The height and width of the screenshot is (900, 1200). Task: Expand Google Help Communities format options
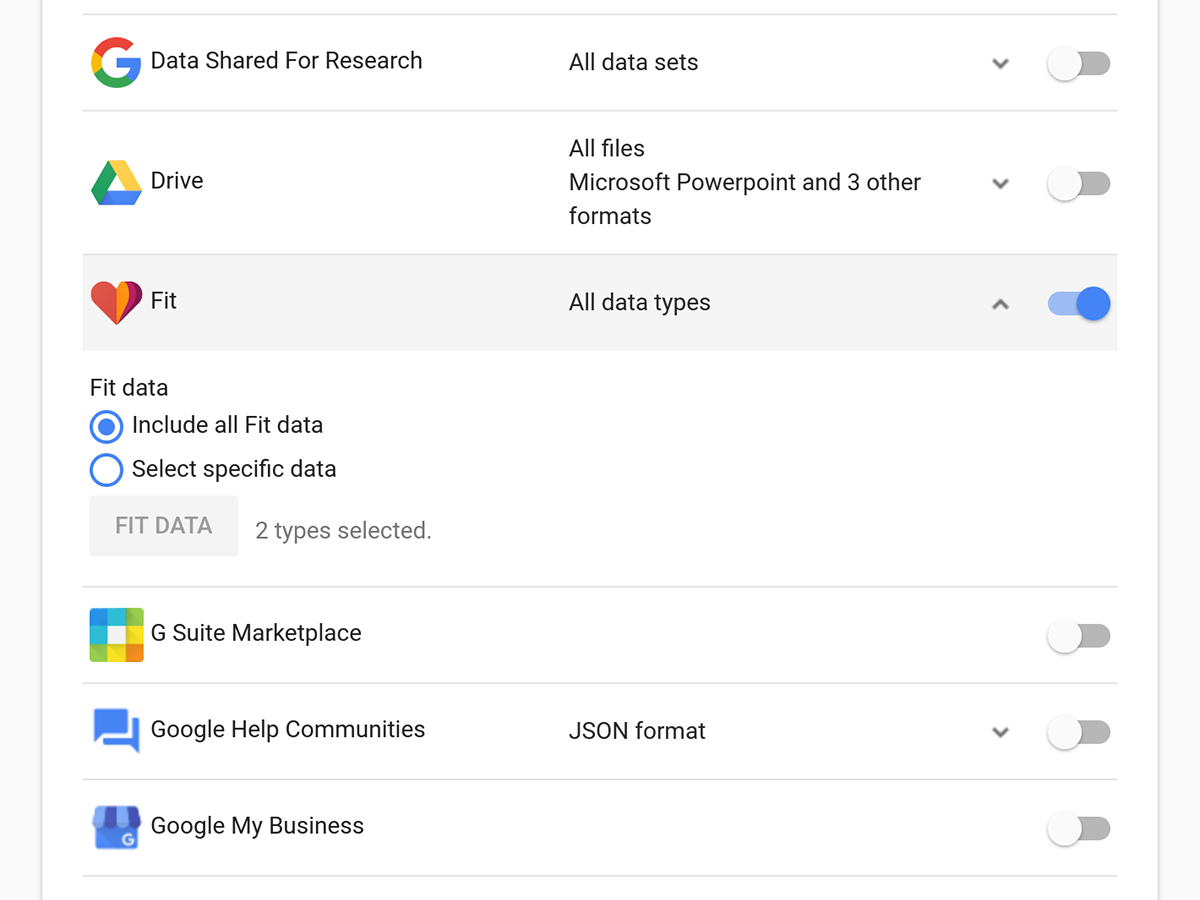pyautogui.click(x=1000, y=732)
